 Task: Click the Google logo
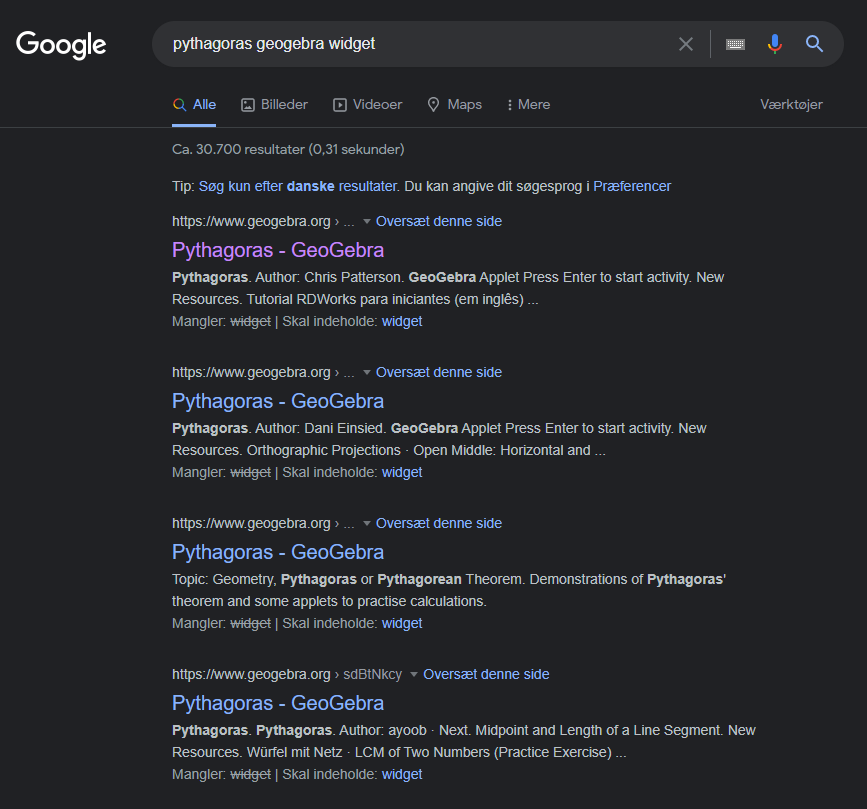click(x=61, y=44)
